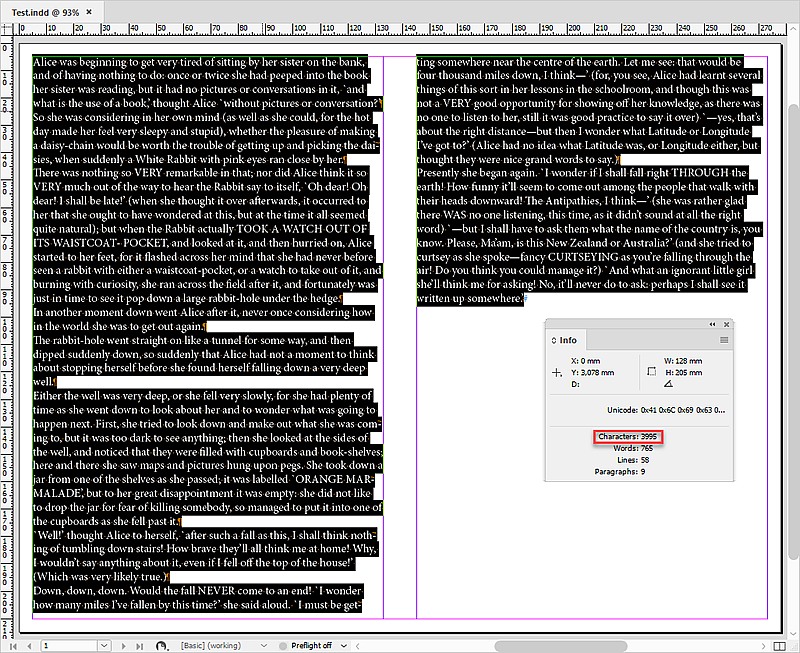Go to first page in navigation bar
The height and width of the screenshot is (653, 800).
tap(13, 646)
